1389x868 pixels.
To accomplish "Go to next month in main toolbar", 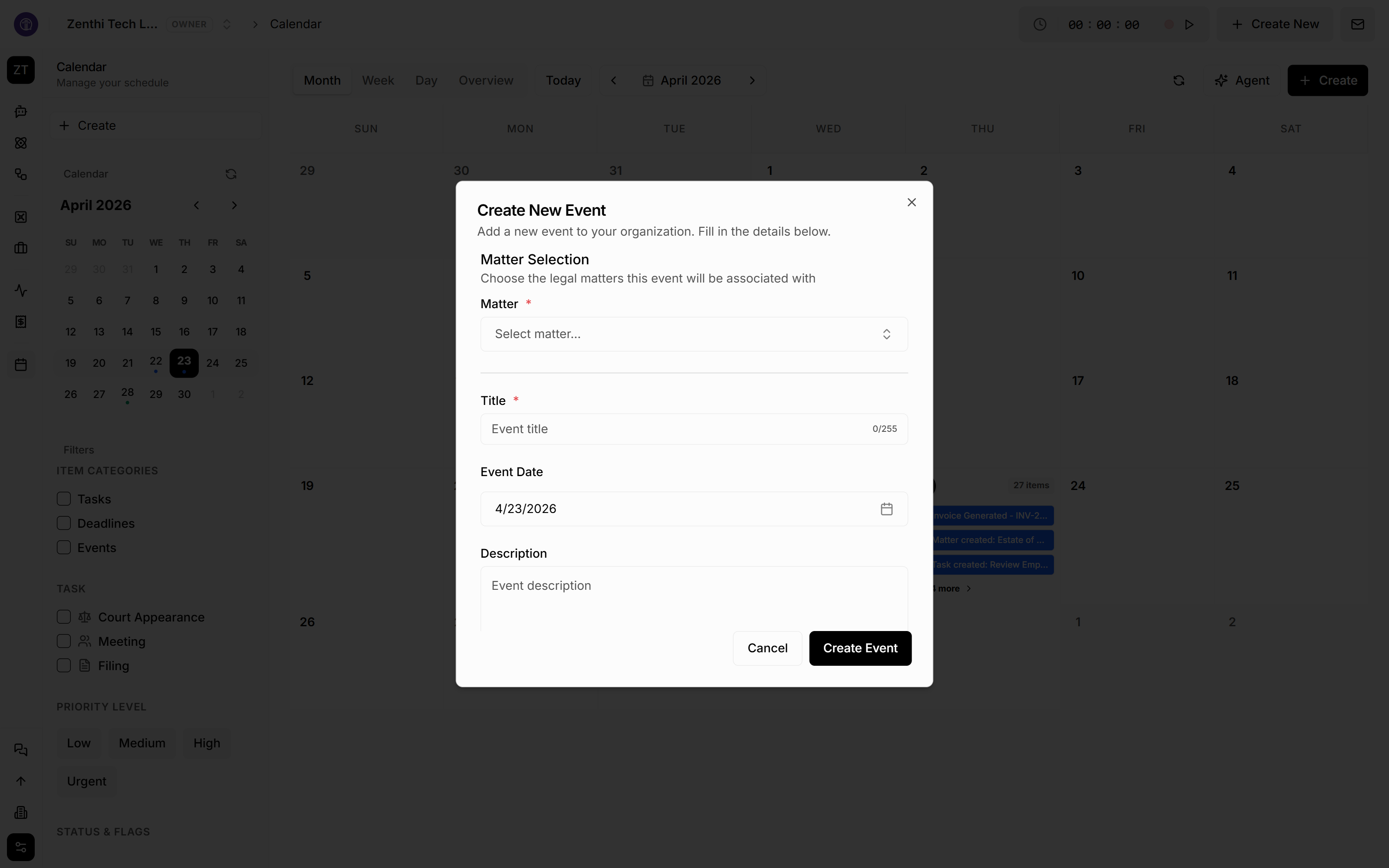I will 752,80.
